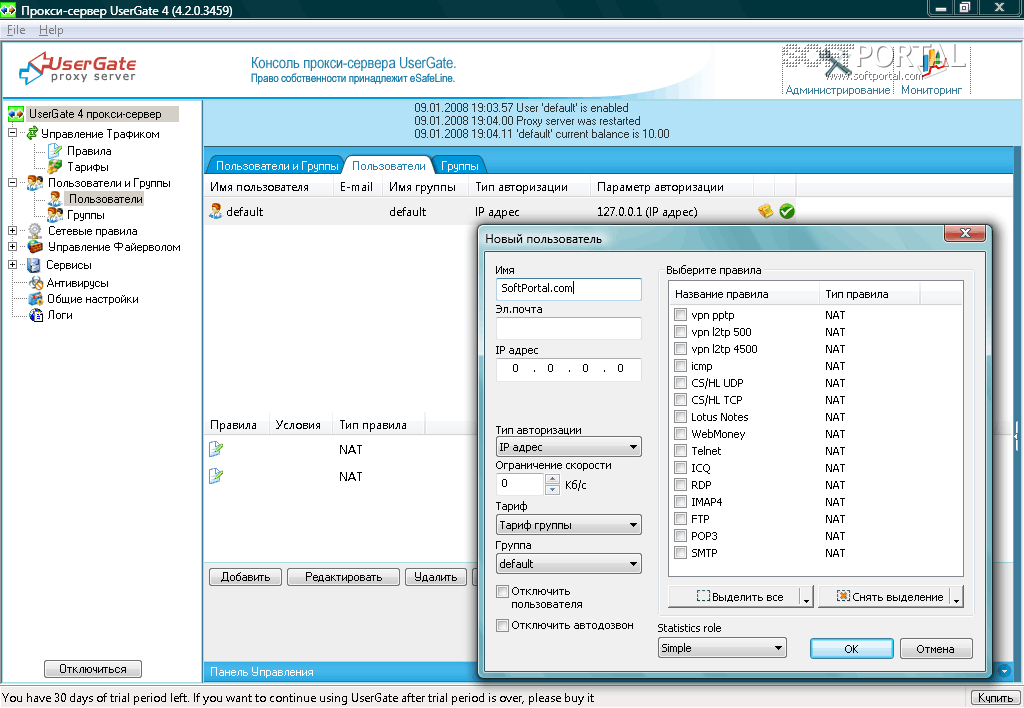Click the OK button in dialog

coord(851,649)
